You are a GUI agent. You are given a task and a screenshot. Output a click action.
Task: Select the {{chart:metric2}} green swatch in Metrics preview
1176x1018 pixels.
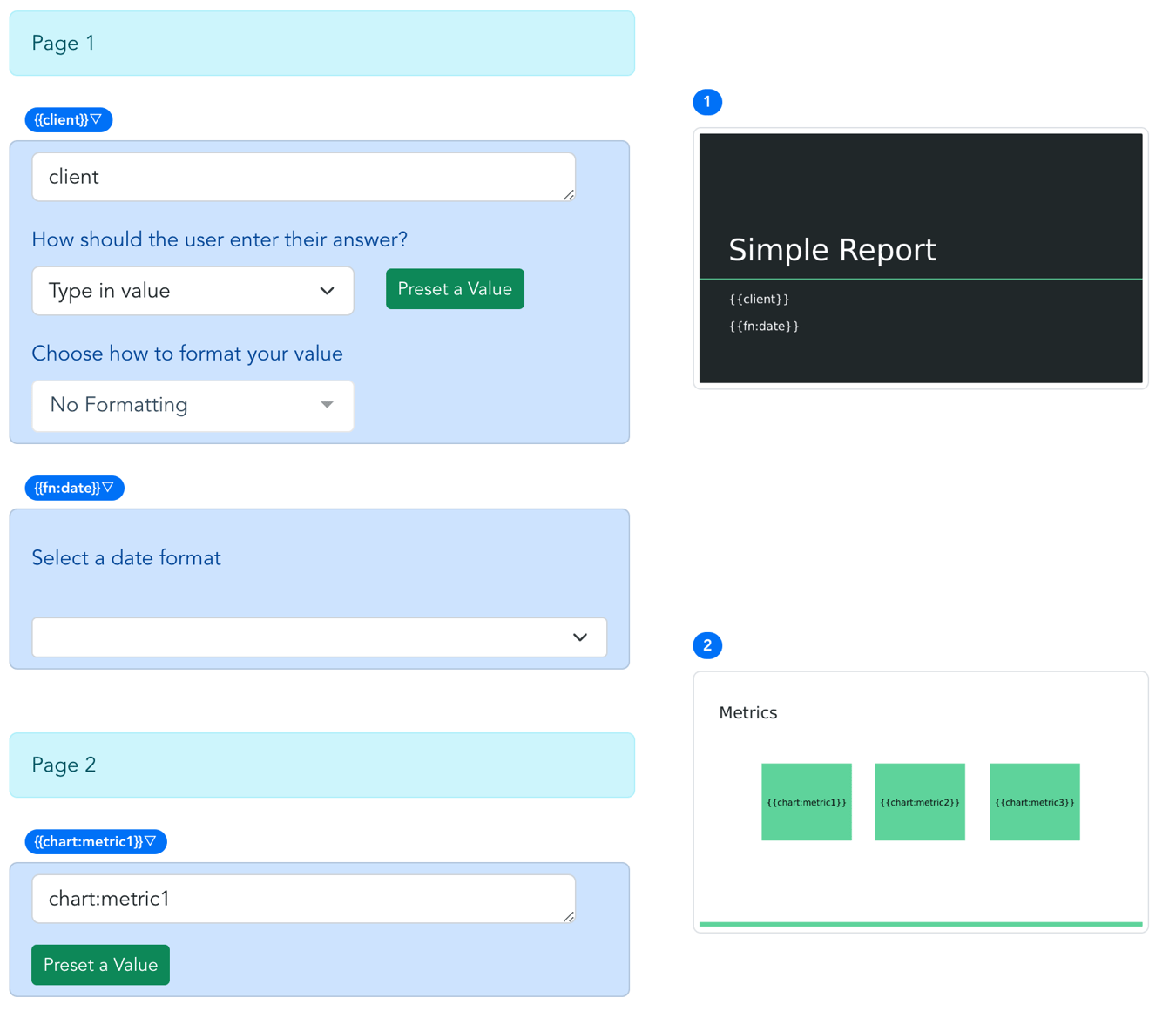click(x=919, y=801)
